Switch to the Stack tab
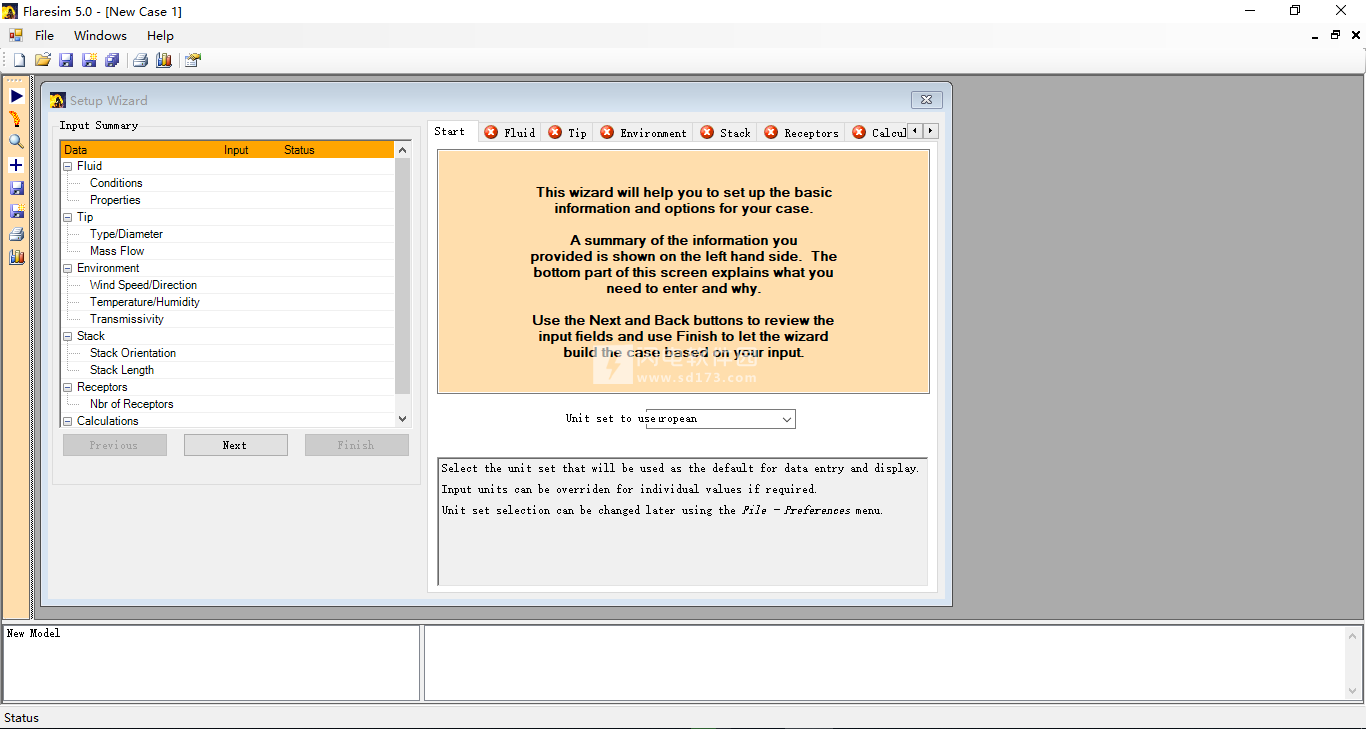 (x=726, y=132)
